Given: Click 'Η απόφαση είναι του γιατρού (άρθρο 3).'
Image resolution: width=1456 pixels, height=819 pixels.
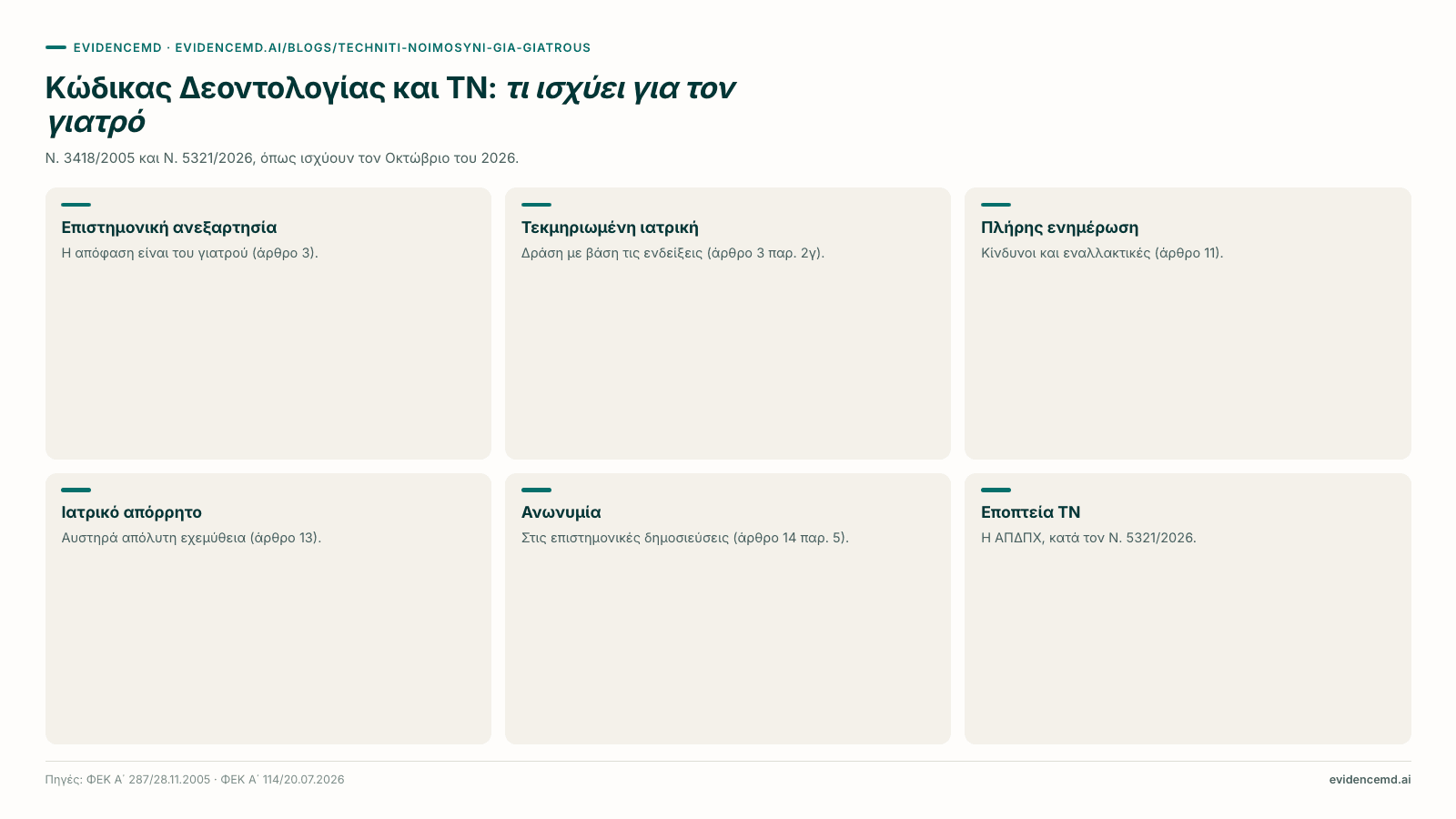Looking at the screenshot, I should 190,253.
